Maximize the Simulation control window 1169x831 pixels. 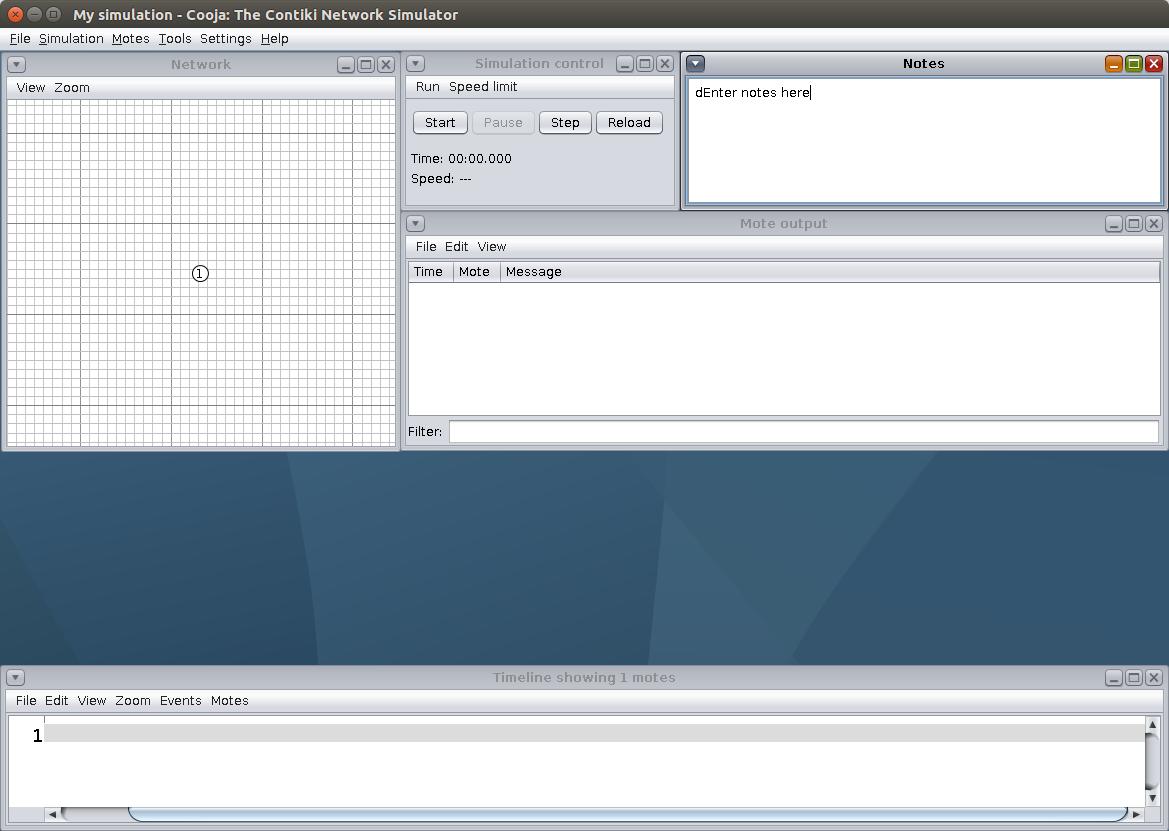pyautogui.click(x=645, y=64)
